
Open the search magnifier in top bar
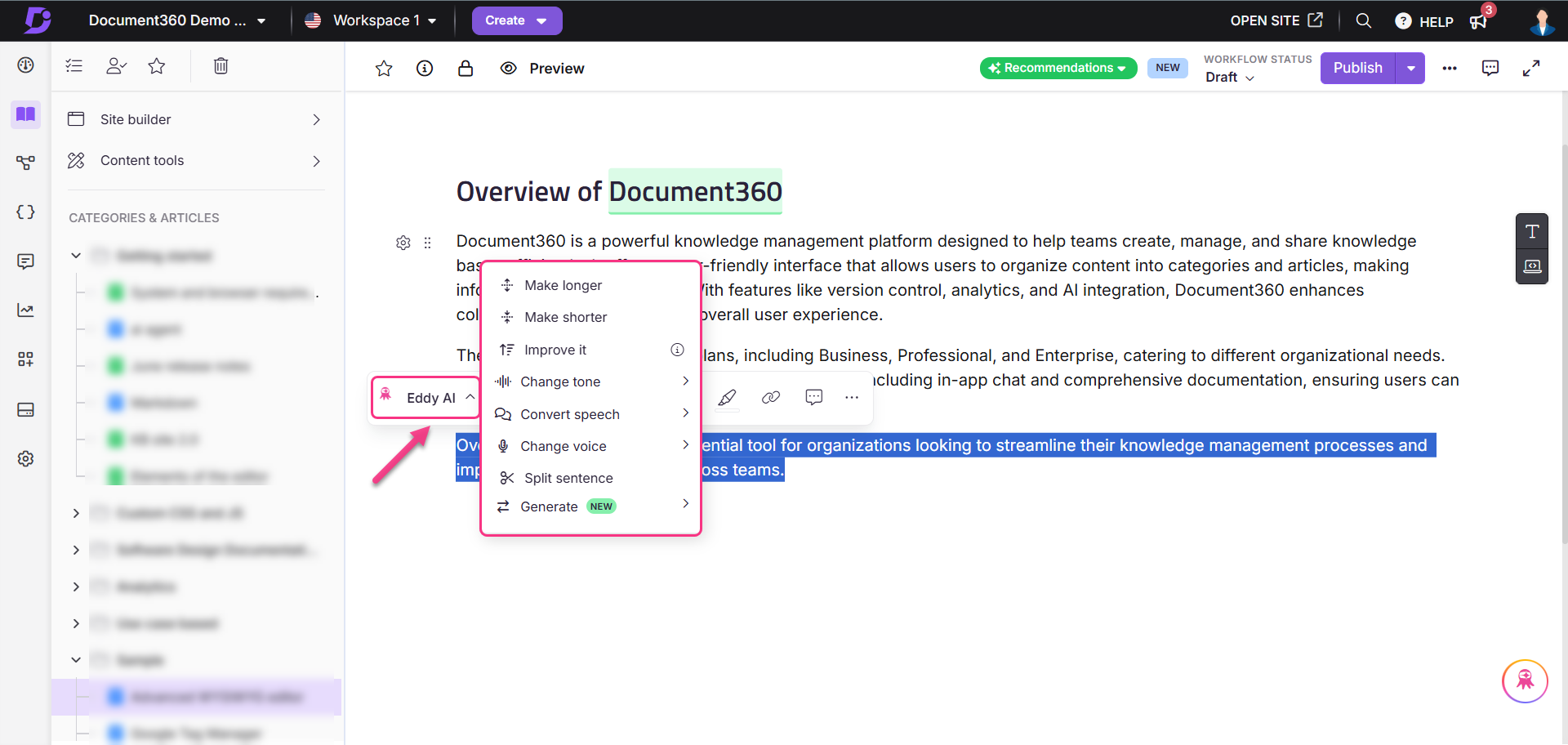tap(1363, 20)
